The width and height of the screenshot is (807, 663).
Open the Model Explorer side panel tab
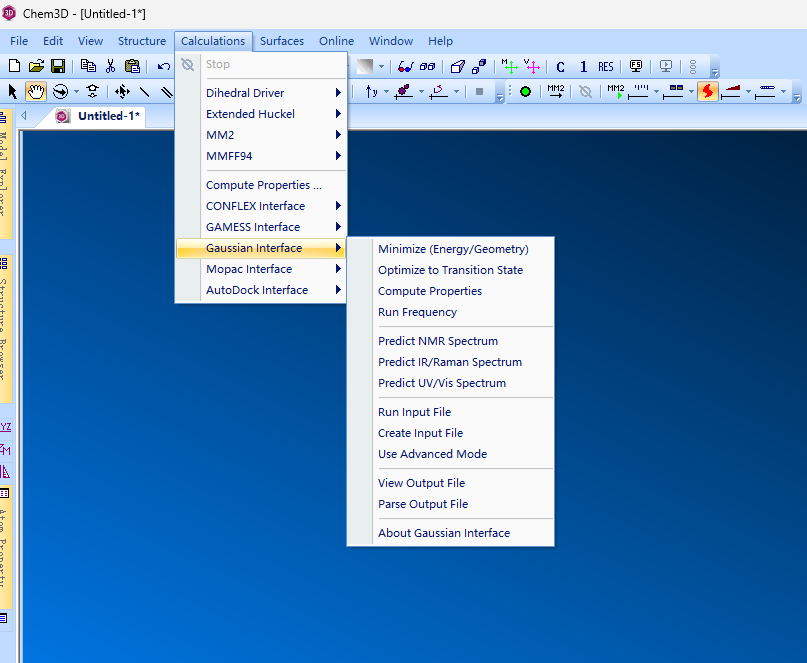pyautogui.click(x=5, y=175)
